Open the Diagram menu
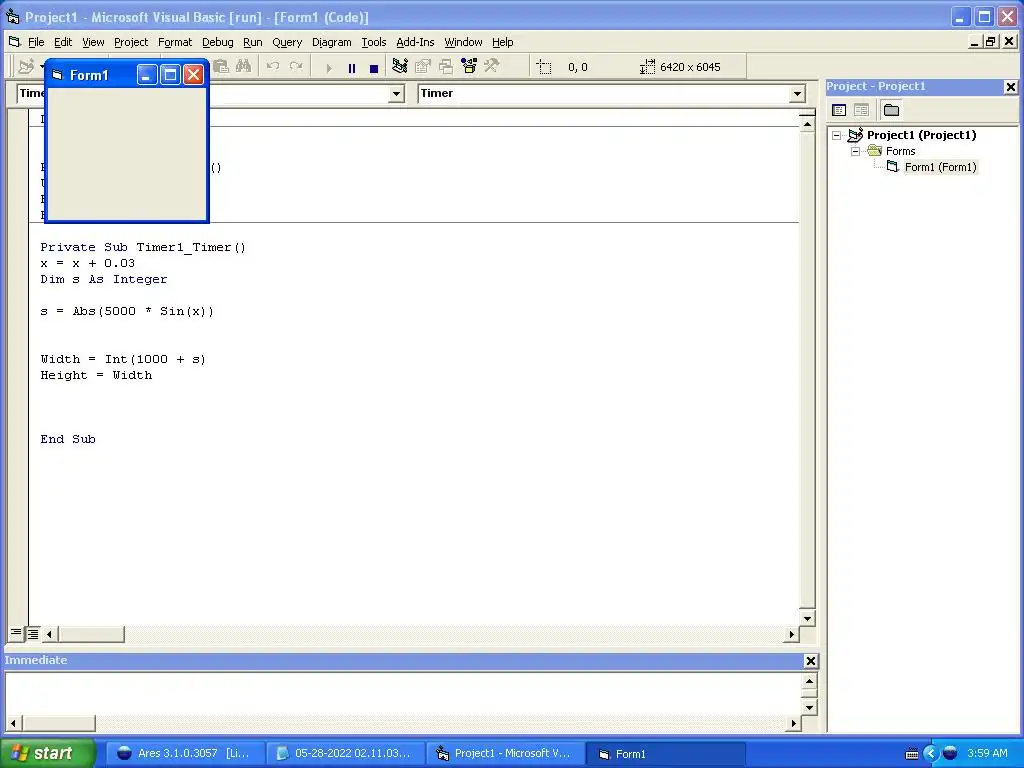1024x768 pixels. pyautogui.click(x=331, y=42)
